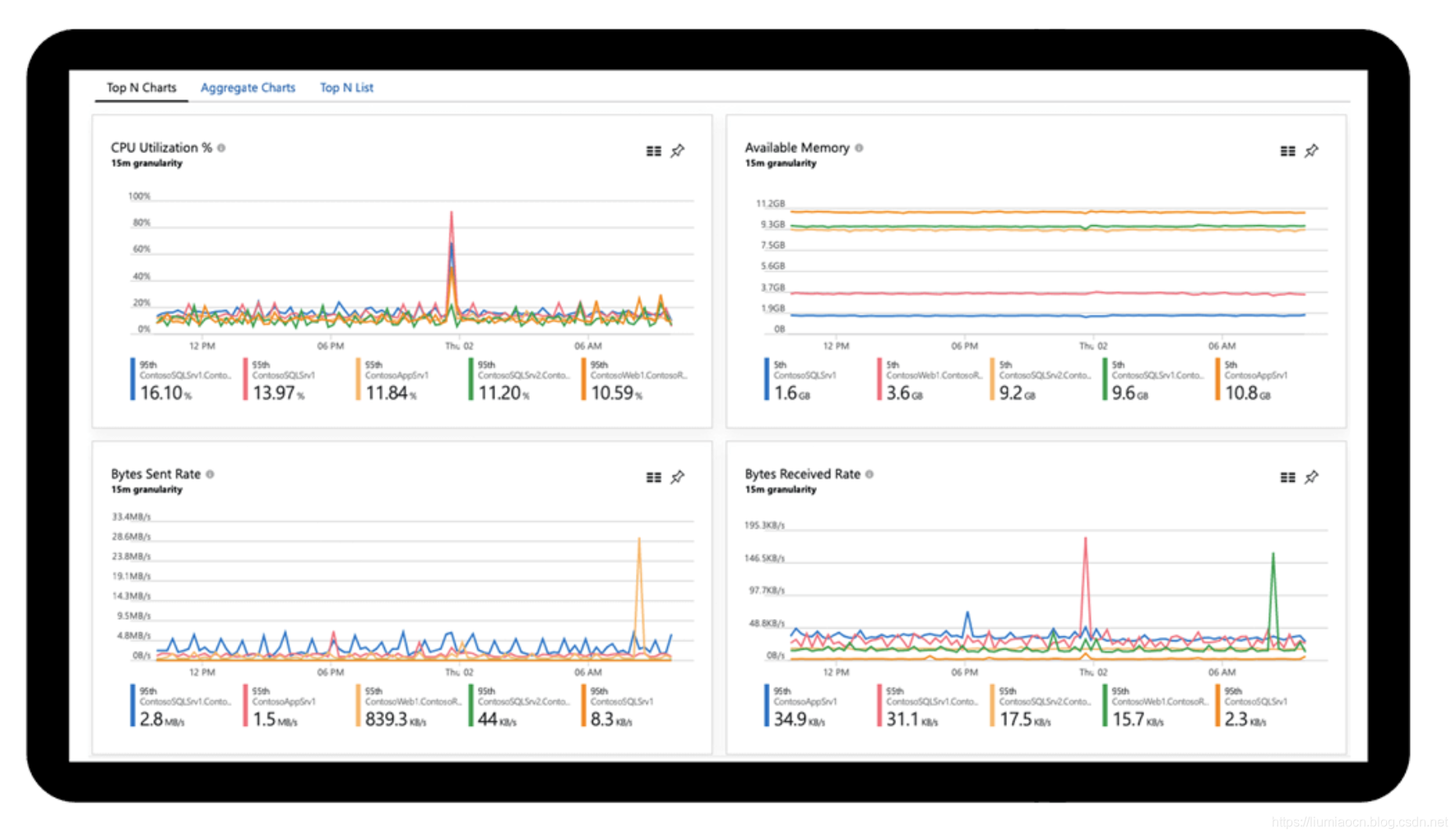1456x837 pixels.
Task: Click the info icon beside Available Memory
Action: [859, 148]
